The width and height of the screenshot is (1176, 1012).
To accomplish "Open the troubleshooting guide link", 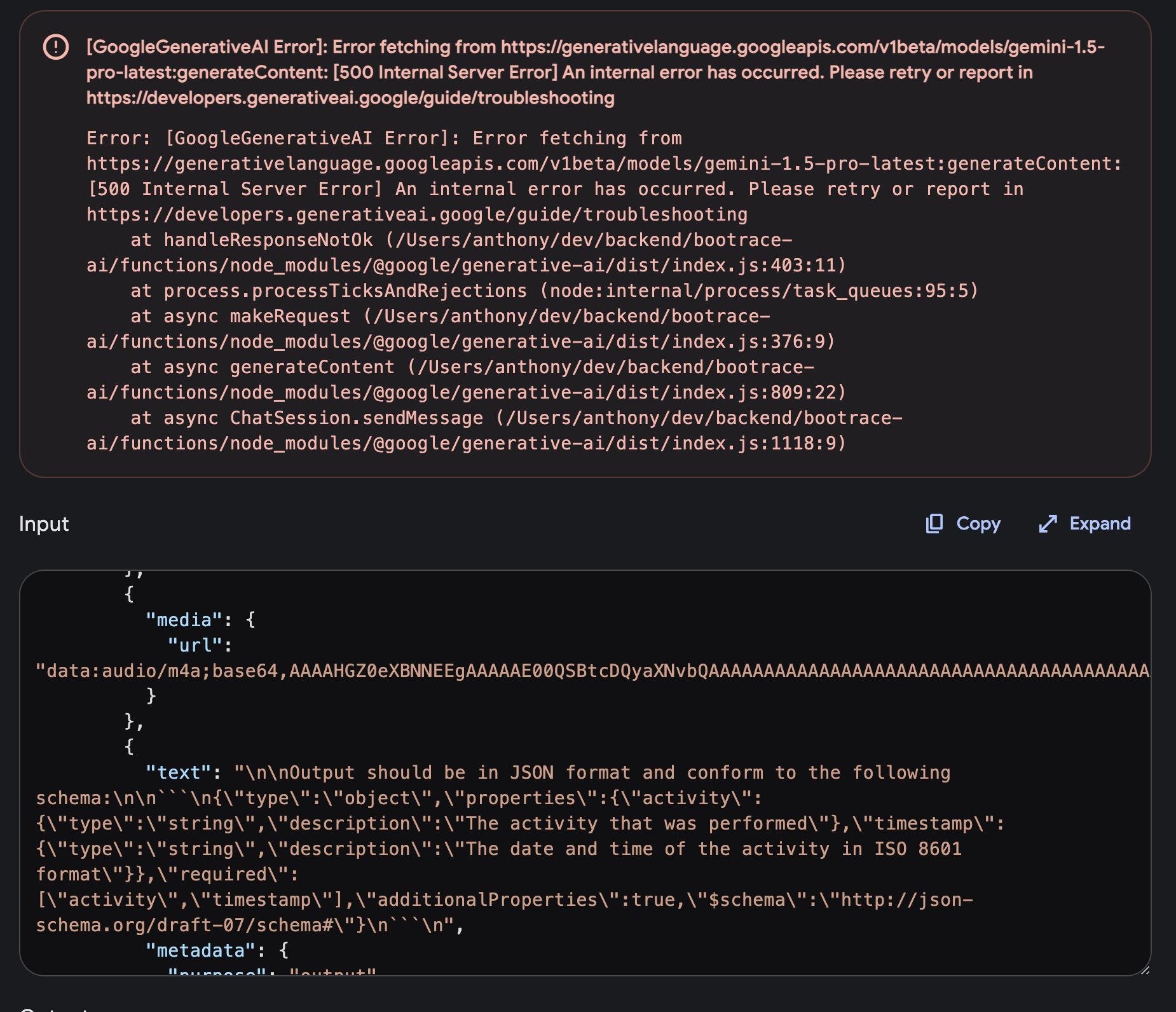I will [x=350, y=97].
